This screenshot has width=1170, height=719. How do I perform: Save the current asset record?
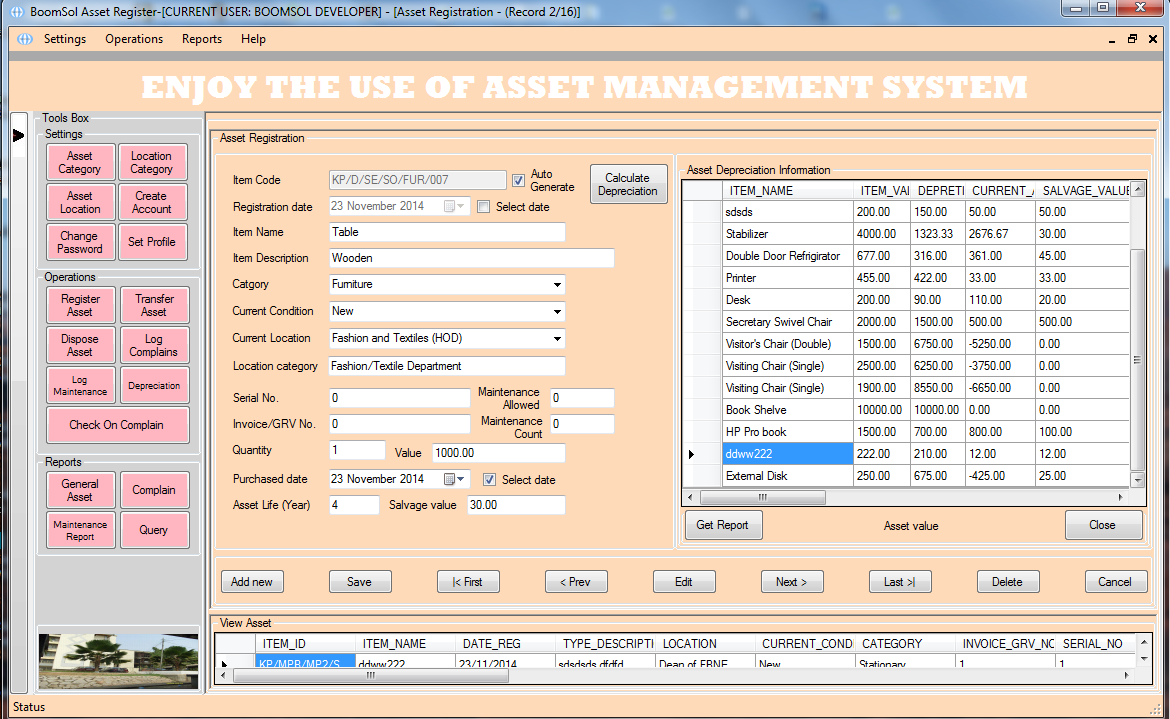(360, 581)
